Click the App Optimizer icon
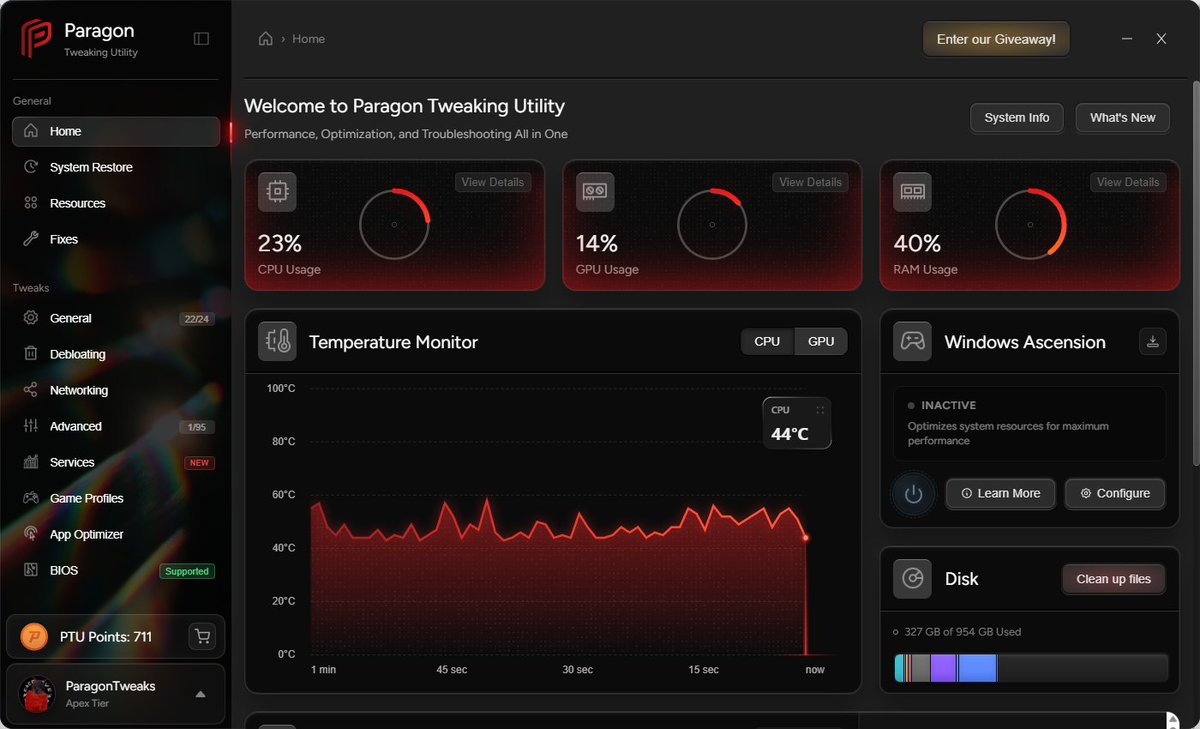 coord(30,534)
